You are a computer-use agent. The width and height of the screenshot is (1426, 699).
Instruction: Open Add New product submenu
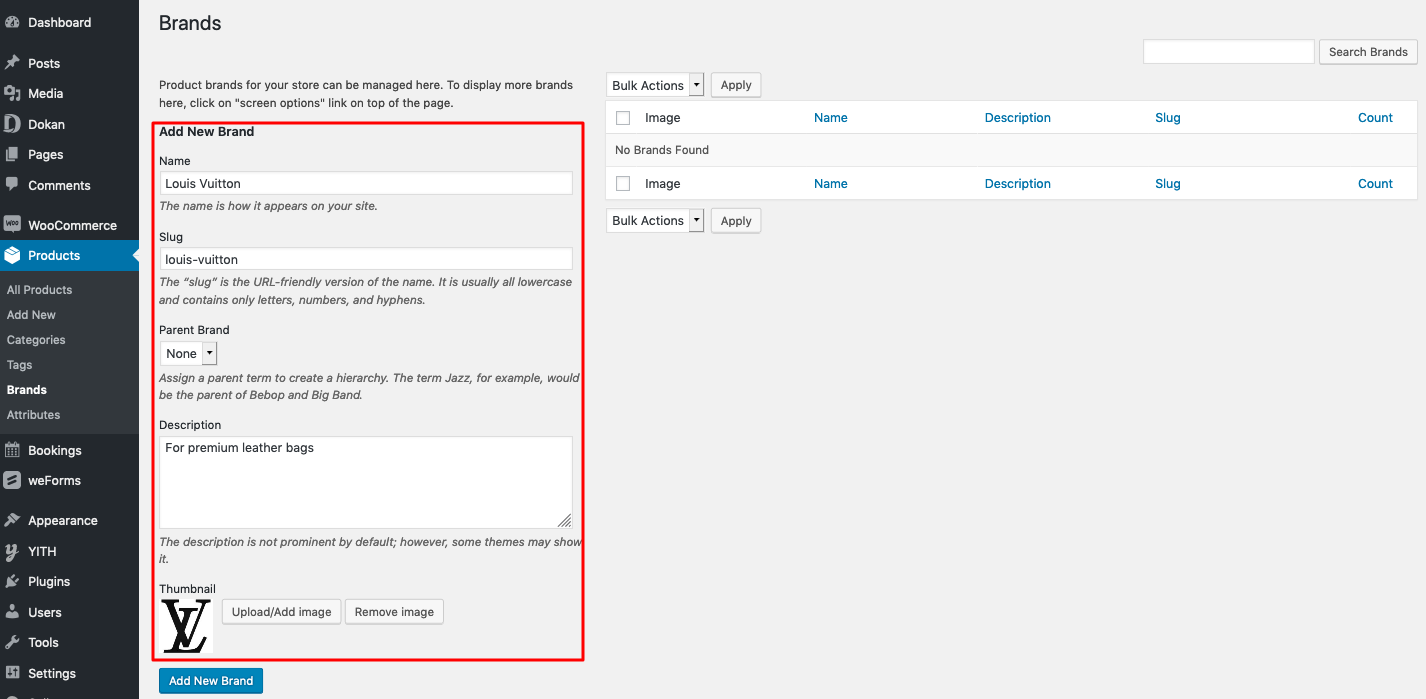pos(31,315)
